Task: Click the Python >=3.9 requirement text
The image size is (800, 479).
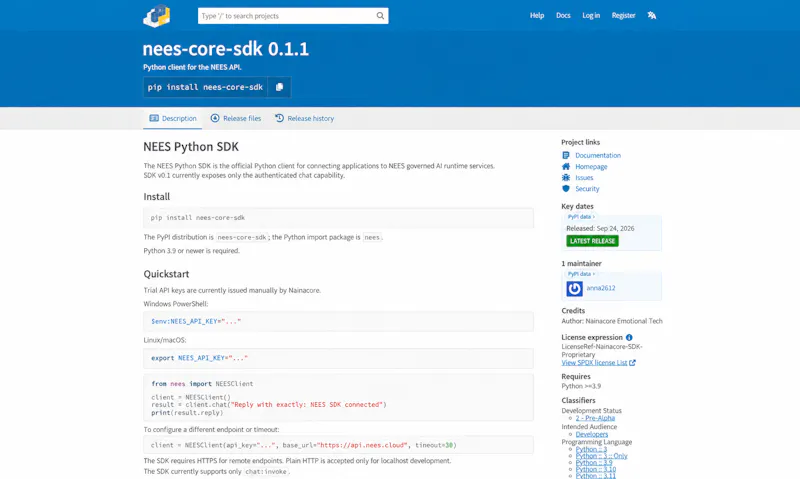Action: [x=581, y=386]
